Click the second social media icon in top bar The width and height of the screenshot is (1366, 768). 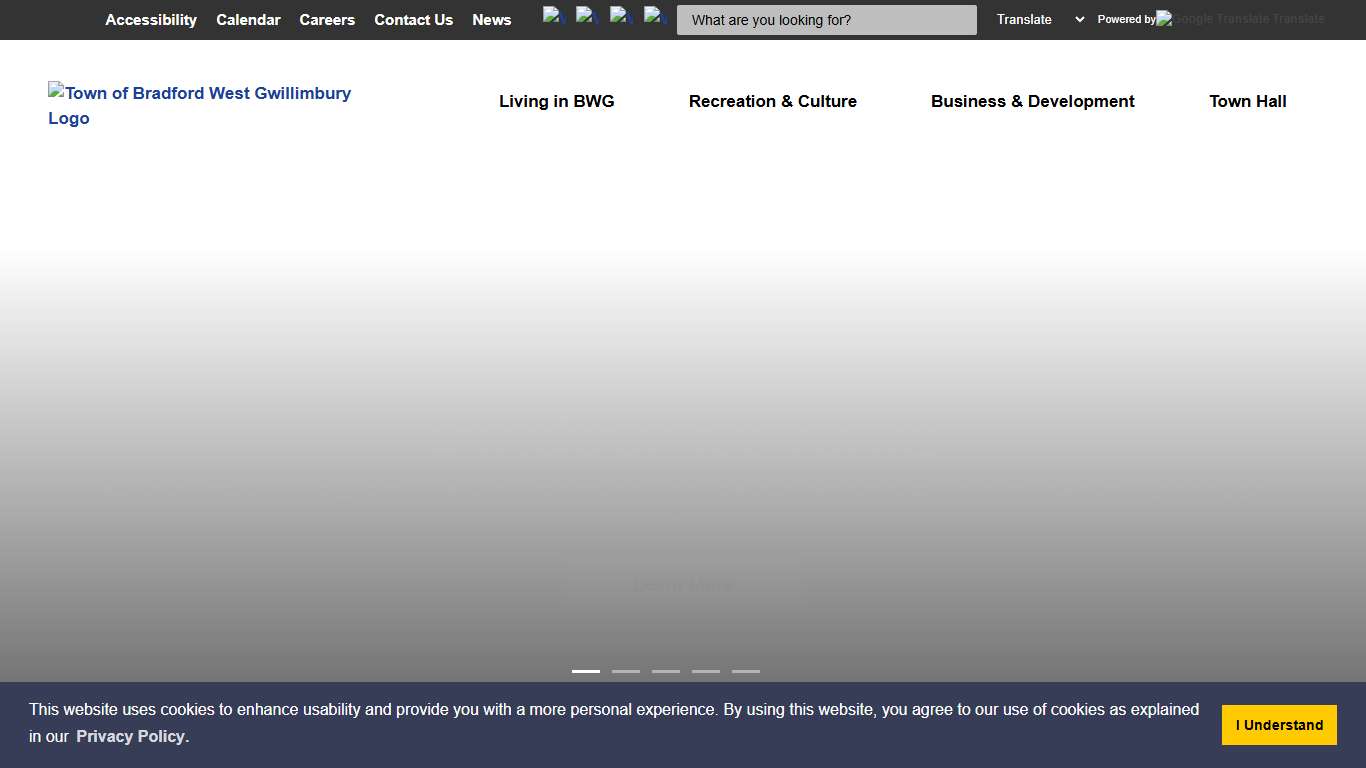coord(588,16)
